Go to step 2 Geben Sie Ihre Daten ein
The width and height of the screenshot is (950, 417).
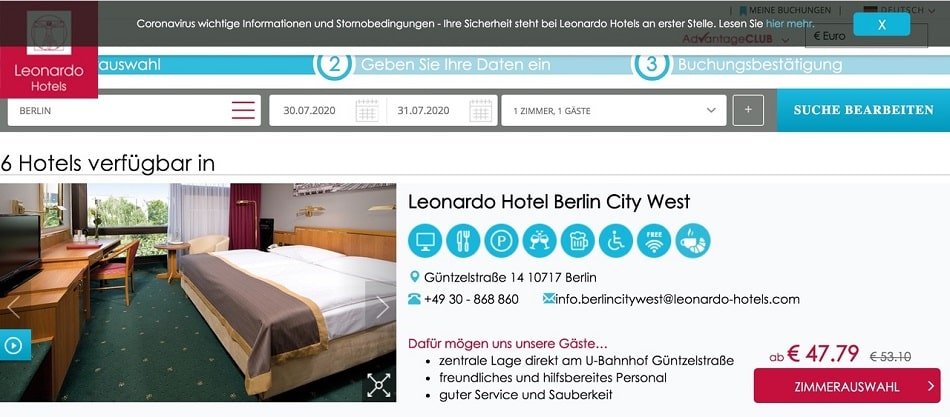[433, 64]
